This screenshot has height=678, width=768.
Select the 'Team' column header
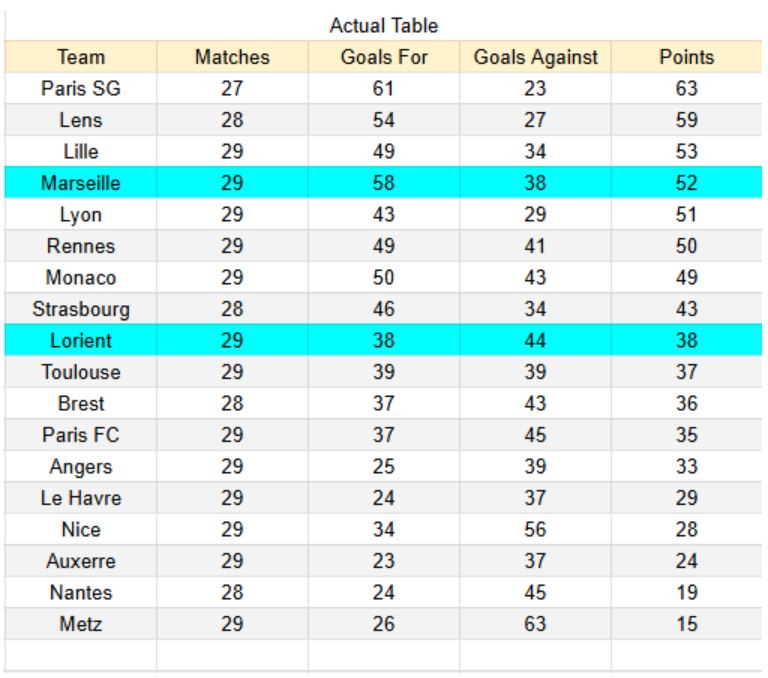pyautogui.click(x=81, y=57)
